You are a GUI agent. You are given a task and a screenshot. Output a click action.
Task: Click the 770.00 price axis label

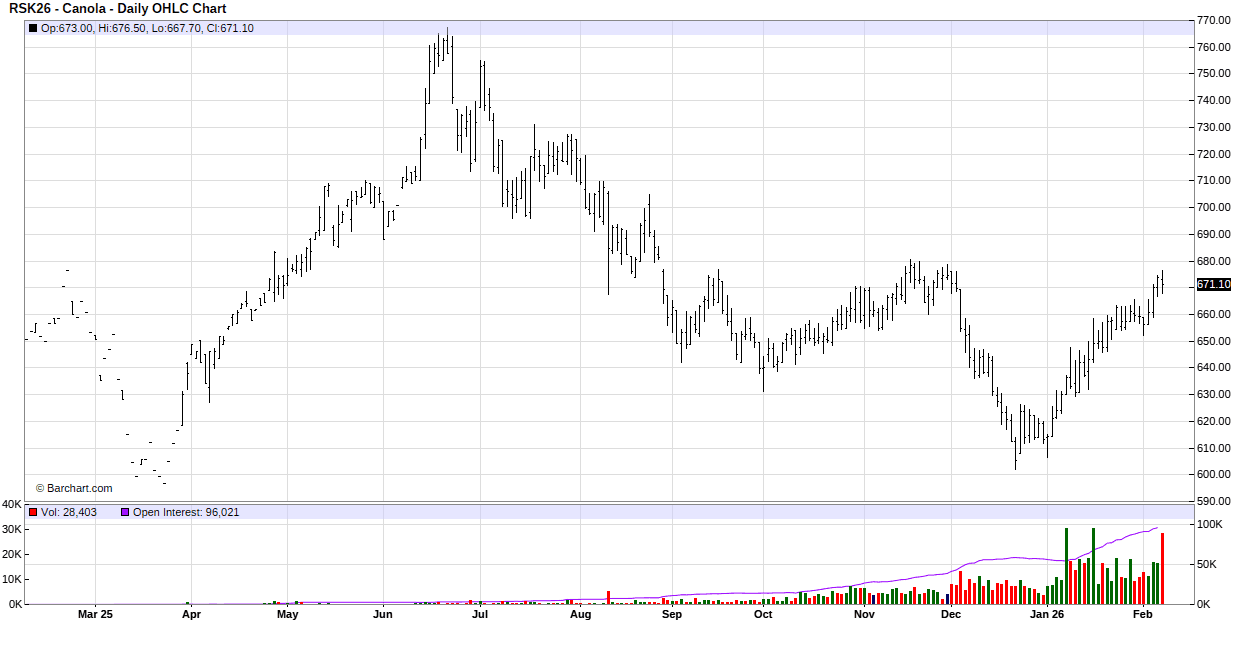pos(1213,20)
